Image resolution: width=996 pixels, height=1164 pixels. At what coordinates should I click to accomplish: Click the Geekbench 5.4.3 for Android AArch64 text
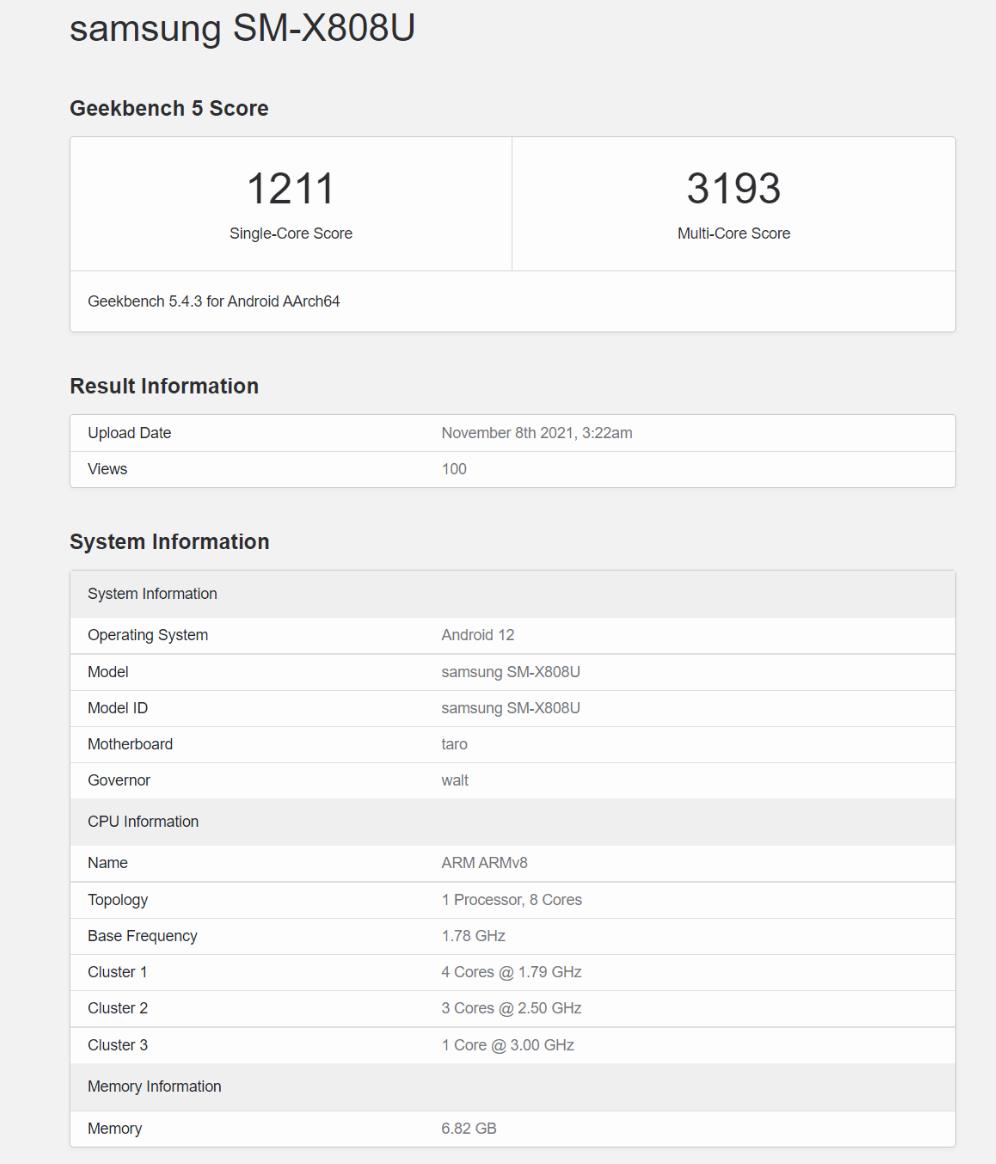213,301
